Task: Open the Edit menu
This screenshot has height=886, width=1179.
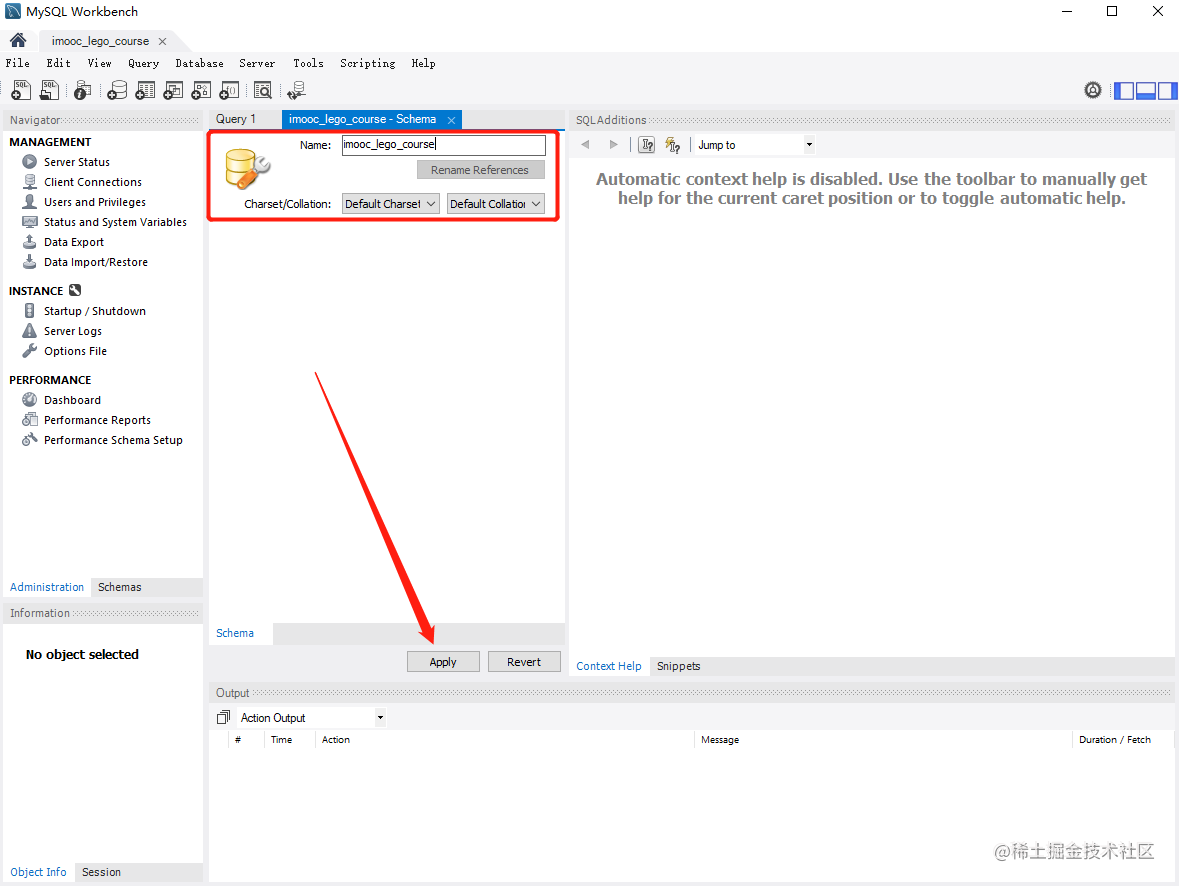Action: click(x=58, y=63)
